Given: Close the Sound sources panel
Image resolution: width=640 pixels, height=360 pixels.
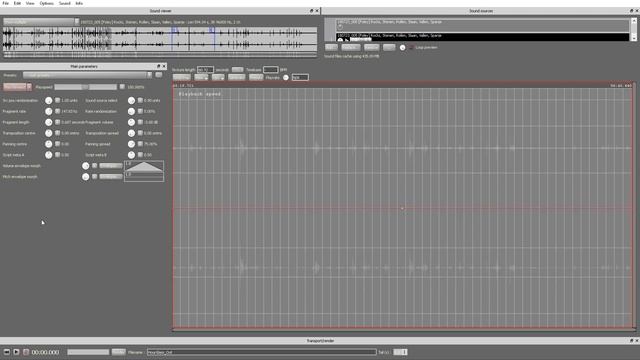Looking at the screenshot, I should (x=637, y=11).
